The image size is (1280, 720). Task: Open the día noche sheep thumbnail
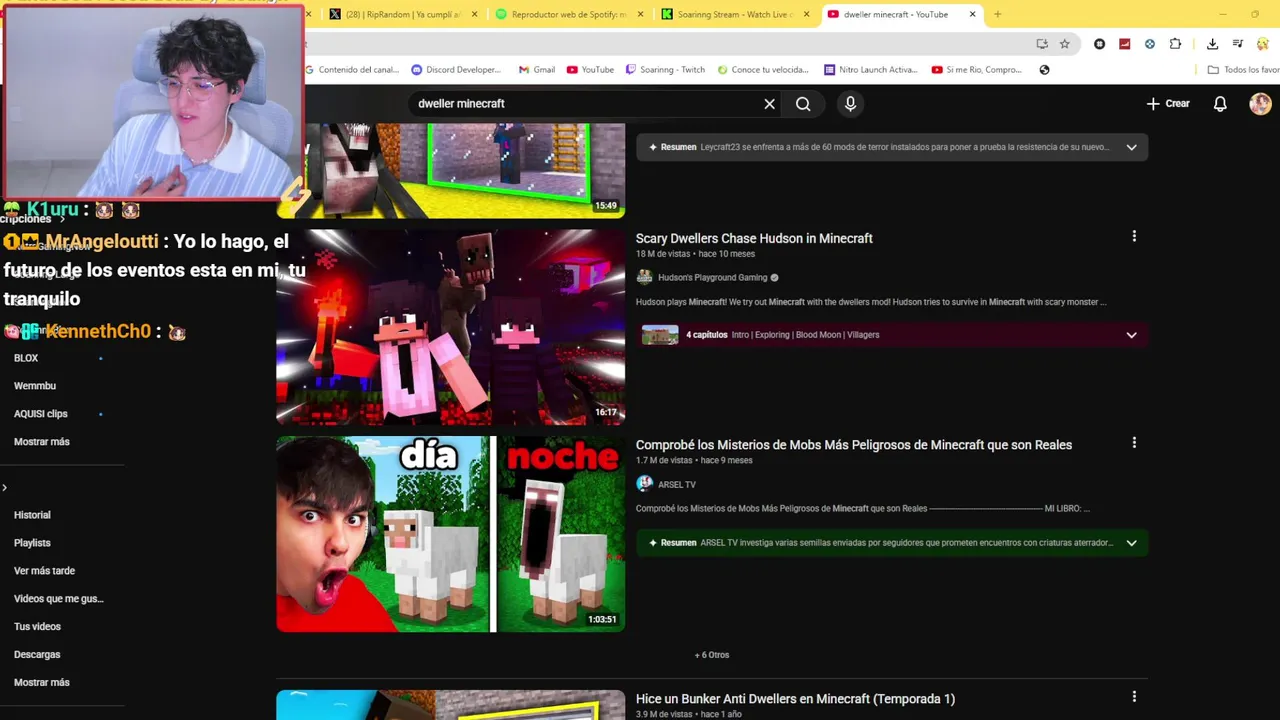[450, 534]
